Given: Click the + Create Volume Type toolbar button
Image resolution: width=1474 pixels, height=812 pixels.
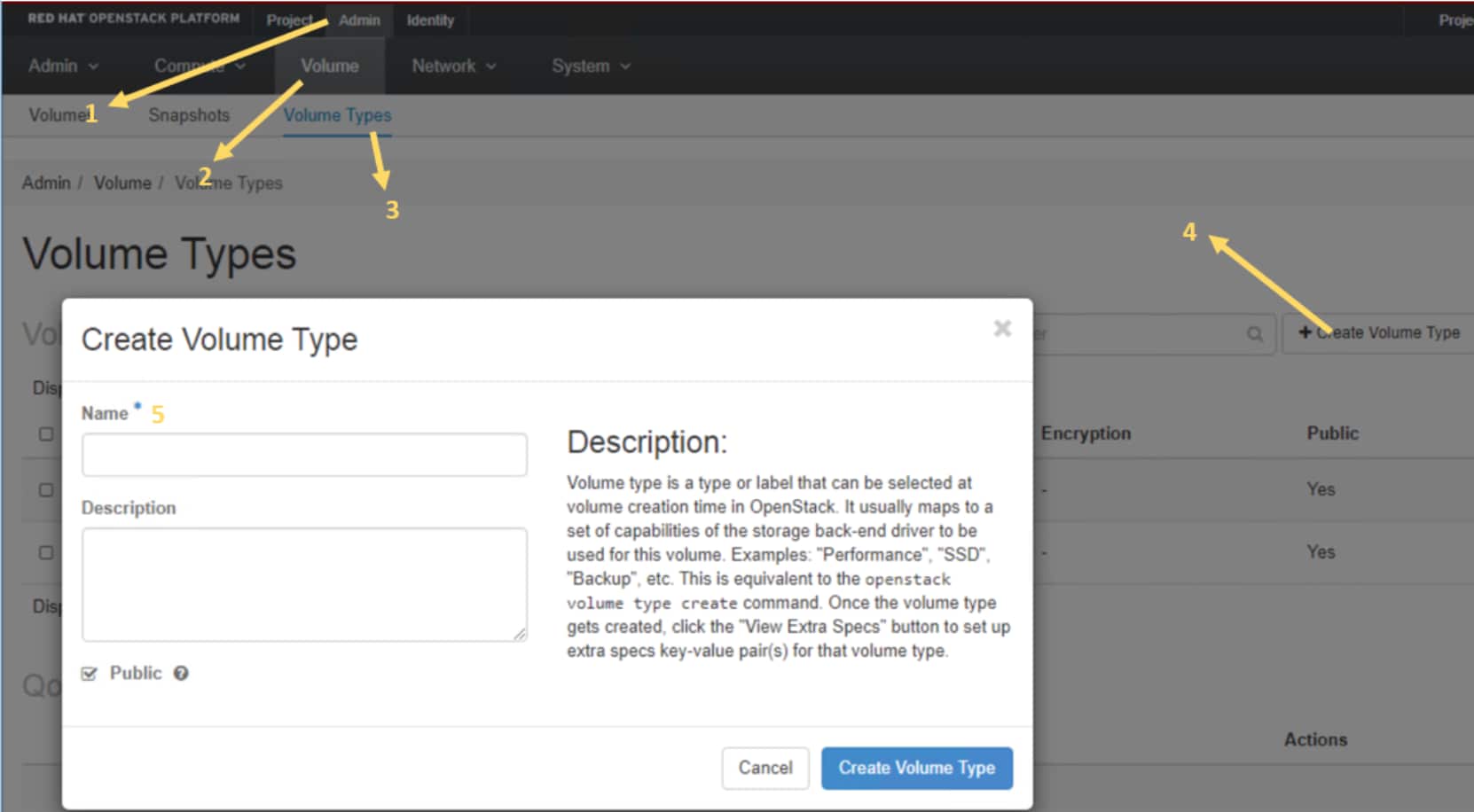Looking at the screenshot, I should click(1378, 333).
